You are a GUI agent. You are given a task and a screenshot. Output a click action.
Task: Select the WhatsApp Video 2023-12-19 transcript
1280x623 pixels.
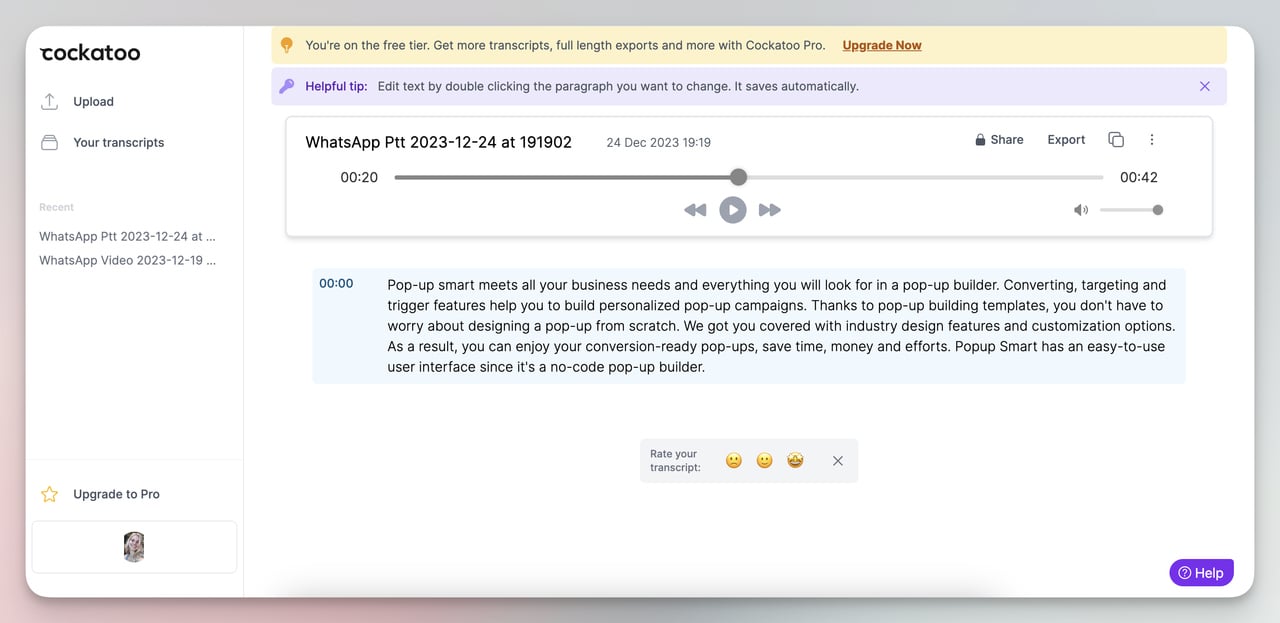pyautogui.click(x=127, y=259)
